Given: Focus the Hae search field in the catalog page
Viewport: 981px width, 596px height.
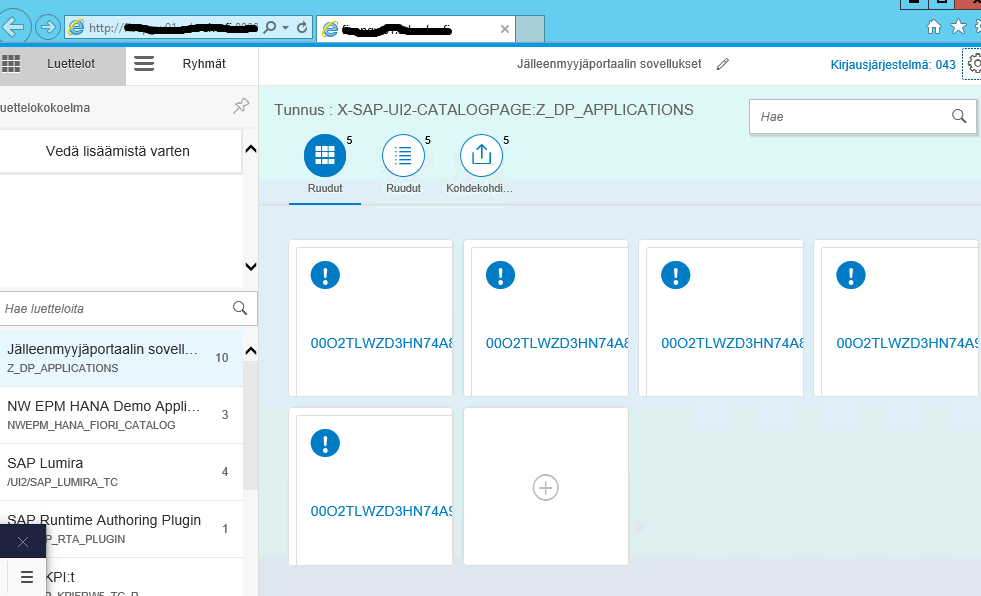Looking at the screenshot, I should (x=862, y=116).
